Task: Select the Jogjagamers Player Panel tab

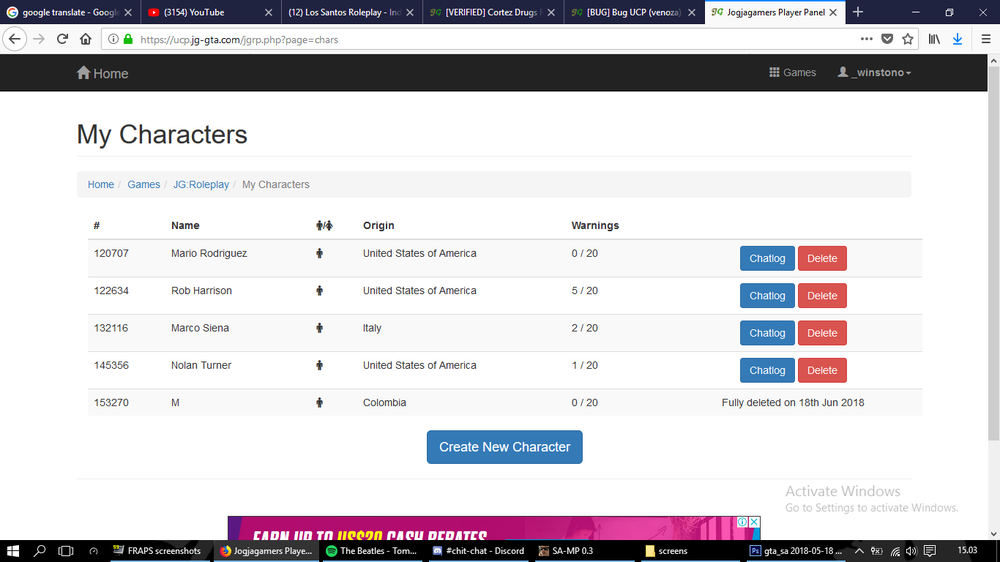Action: [775, 13]
